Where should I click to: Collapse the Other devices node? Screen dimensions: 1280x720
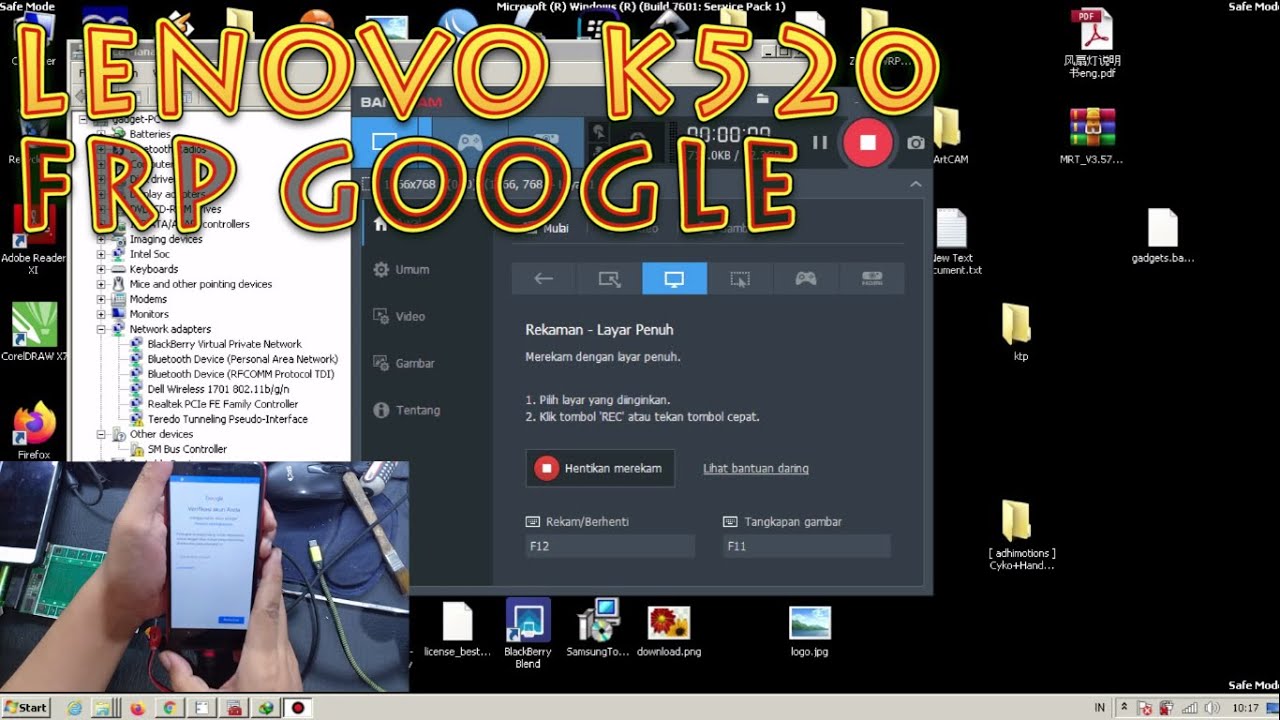click(101, 435)
